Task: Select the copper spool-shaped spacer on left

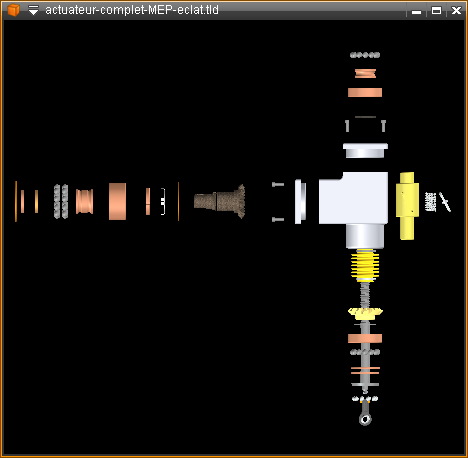Action: [84, 201]
